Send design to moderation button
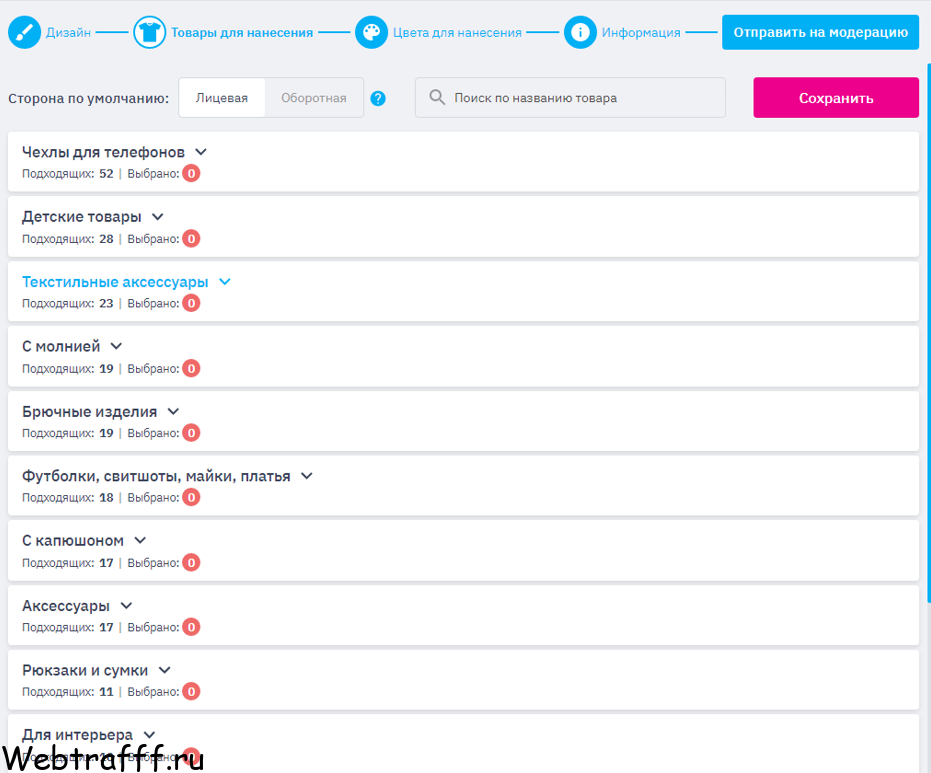Image resolution: width=931 pixels, height=773 pixels. (821, 32)
